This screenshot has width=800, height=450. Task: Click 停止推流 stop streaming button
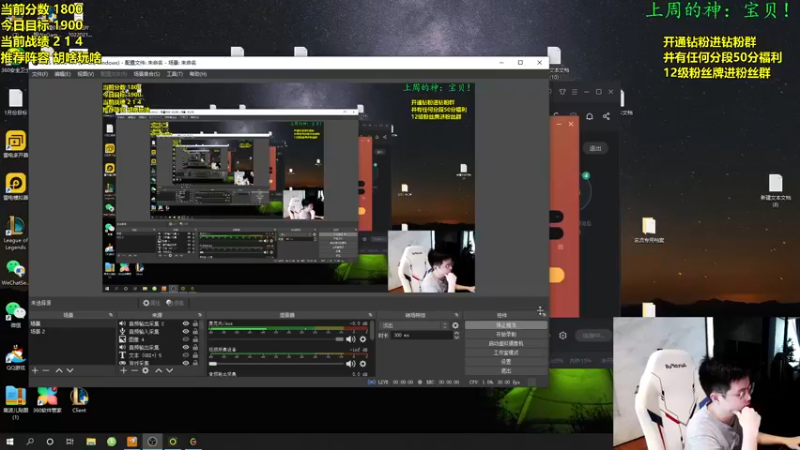[506, 325]
